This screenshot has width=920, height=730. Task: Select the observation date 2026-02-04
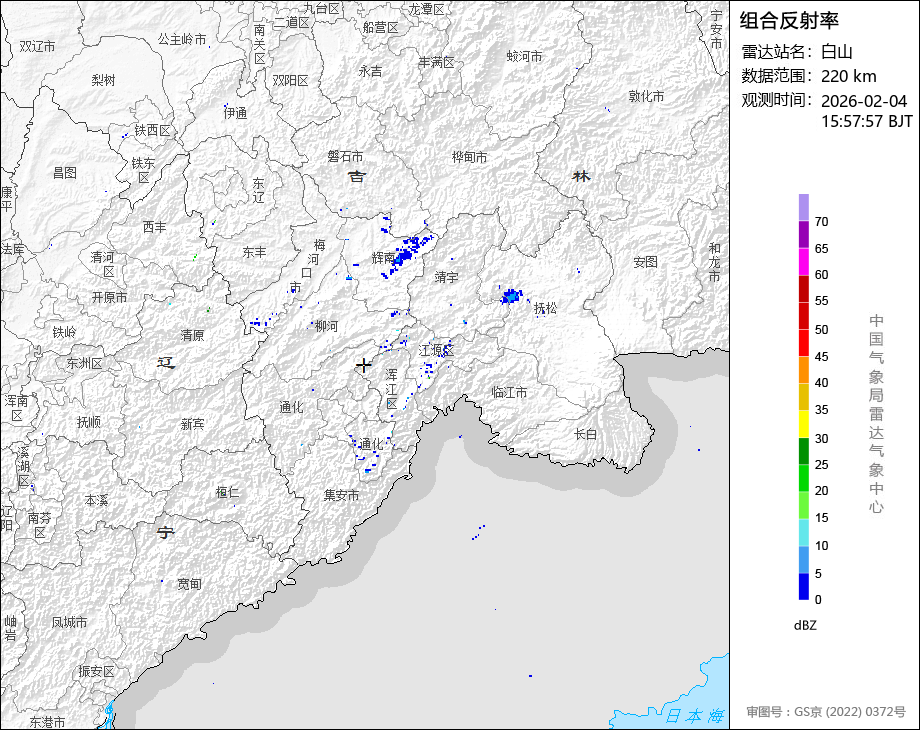click(864, 101)
